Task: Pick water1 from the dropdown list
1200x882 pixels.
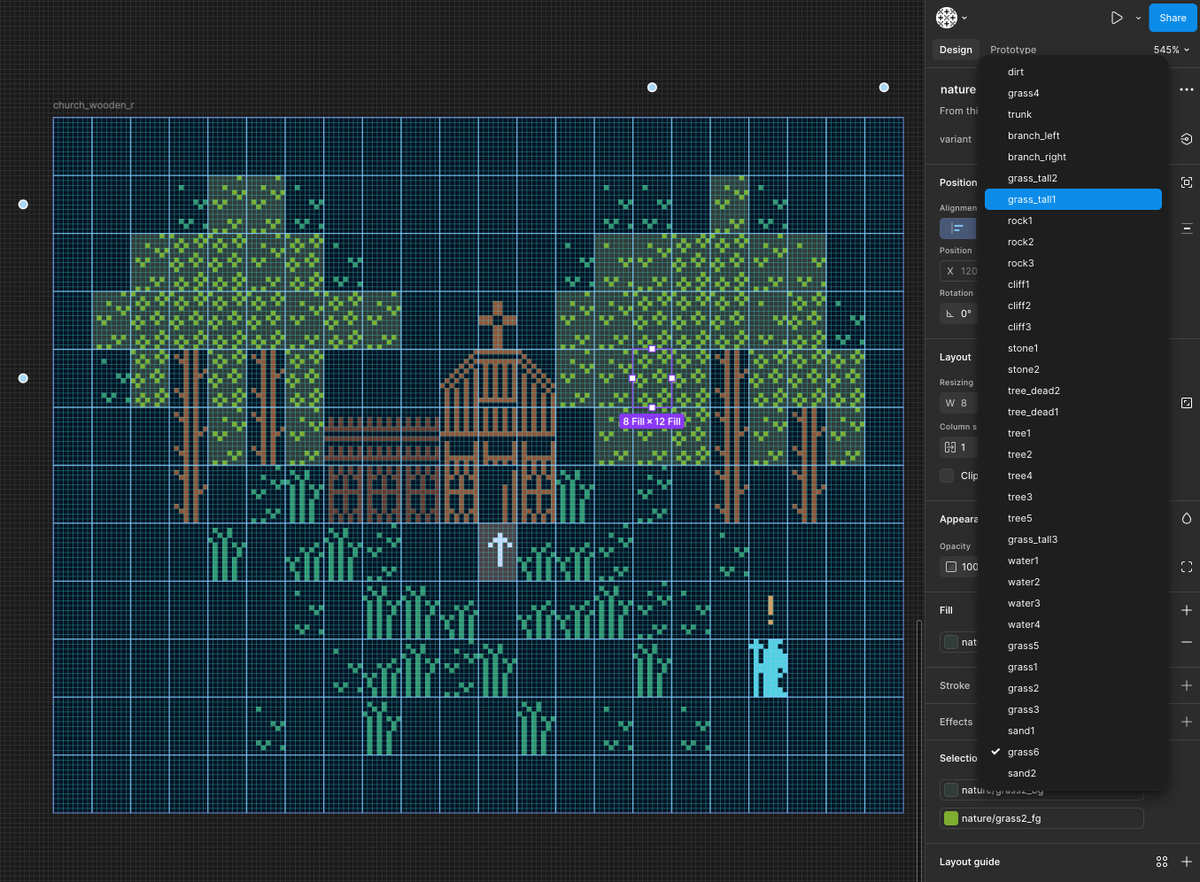Action: point(1073,561)
